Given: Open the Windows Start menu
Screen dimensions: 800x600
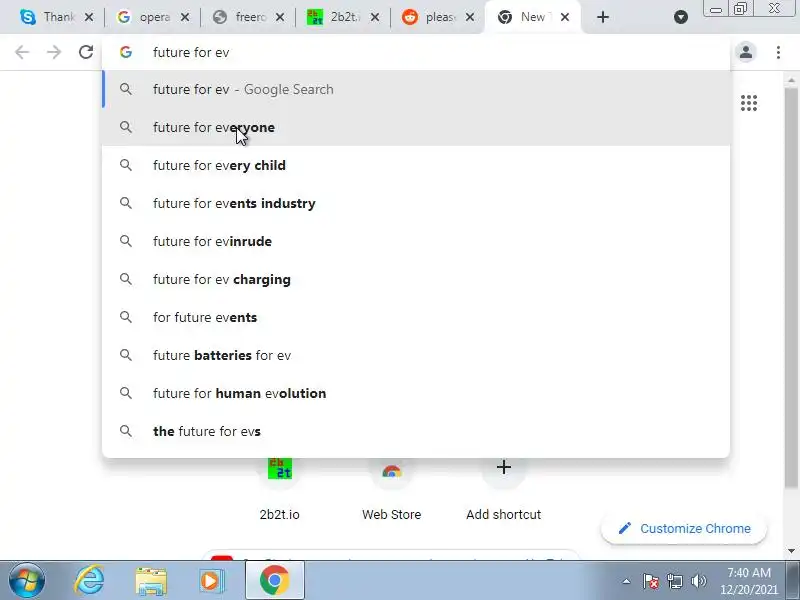Looking at the screenshot, I should click(27, 581).
